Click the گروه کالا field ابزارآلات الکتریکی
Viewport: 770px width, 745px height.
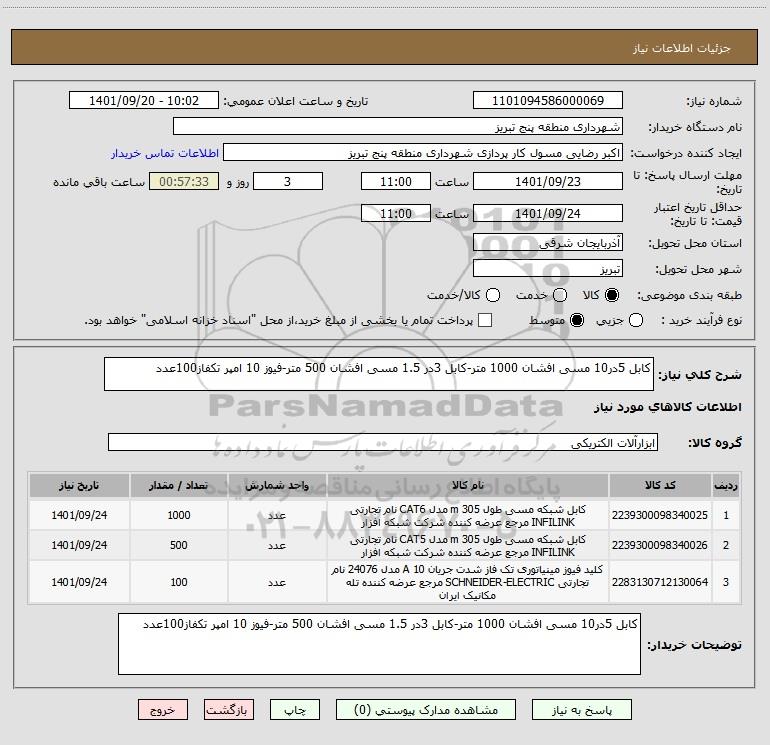pyautogui.click(x=383, y=442)
